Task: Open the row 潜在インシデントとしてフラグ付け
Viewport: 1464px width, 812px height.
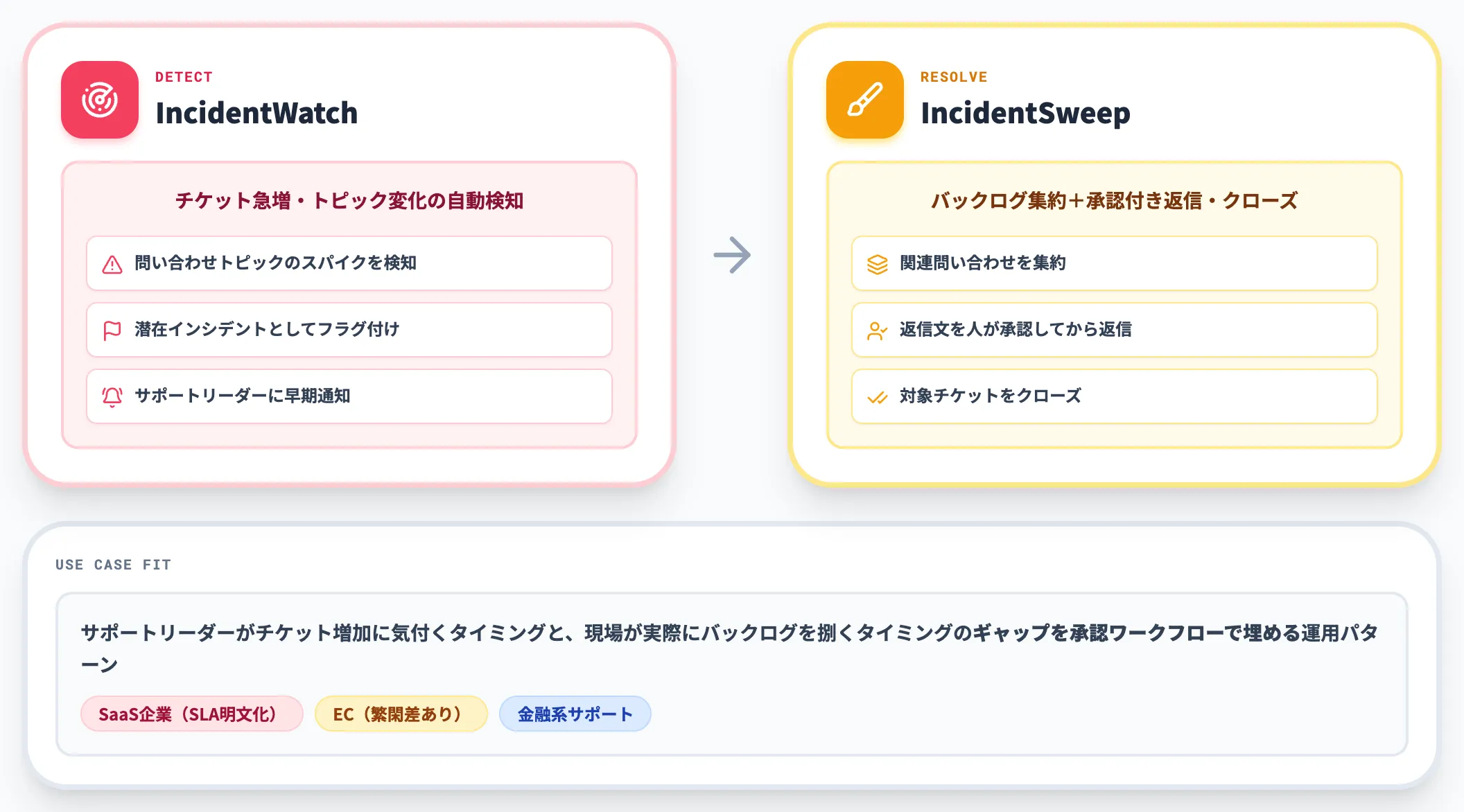Action: pyautogui.click(x=349, y=330)
